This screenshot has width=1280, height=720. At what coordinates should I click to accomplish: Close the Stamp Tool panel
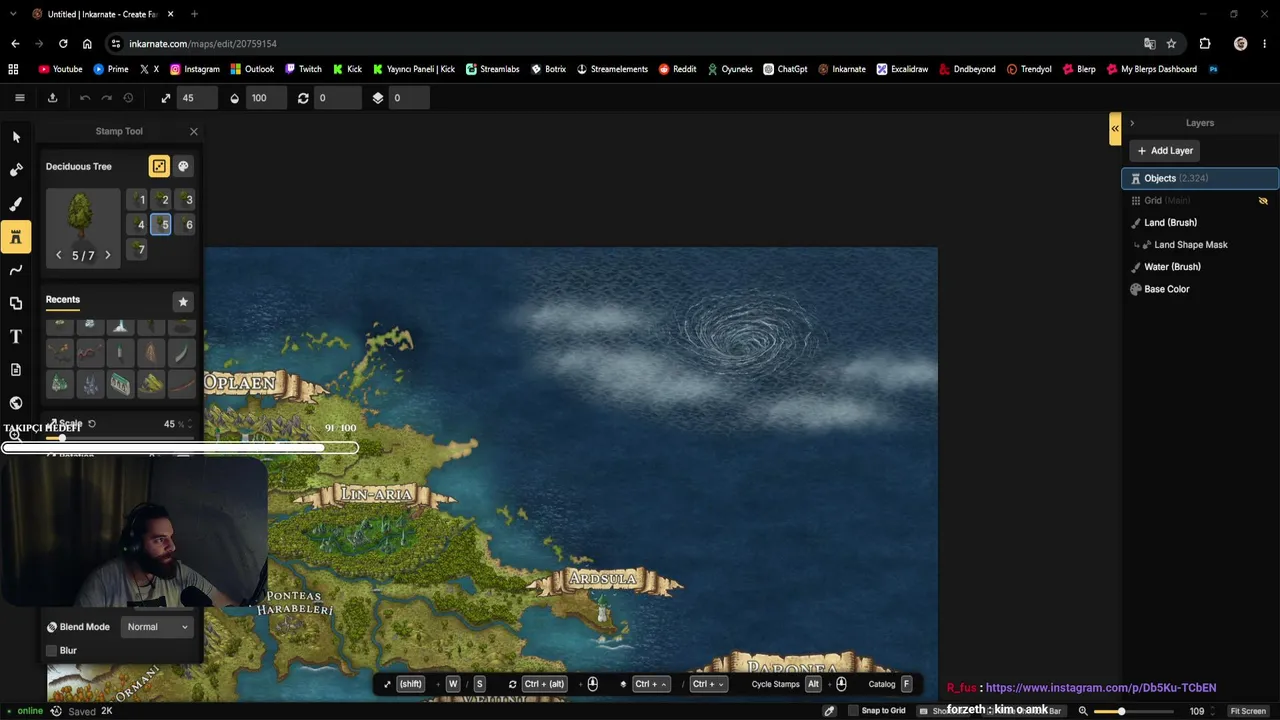(x=194, y=131)
